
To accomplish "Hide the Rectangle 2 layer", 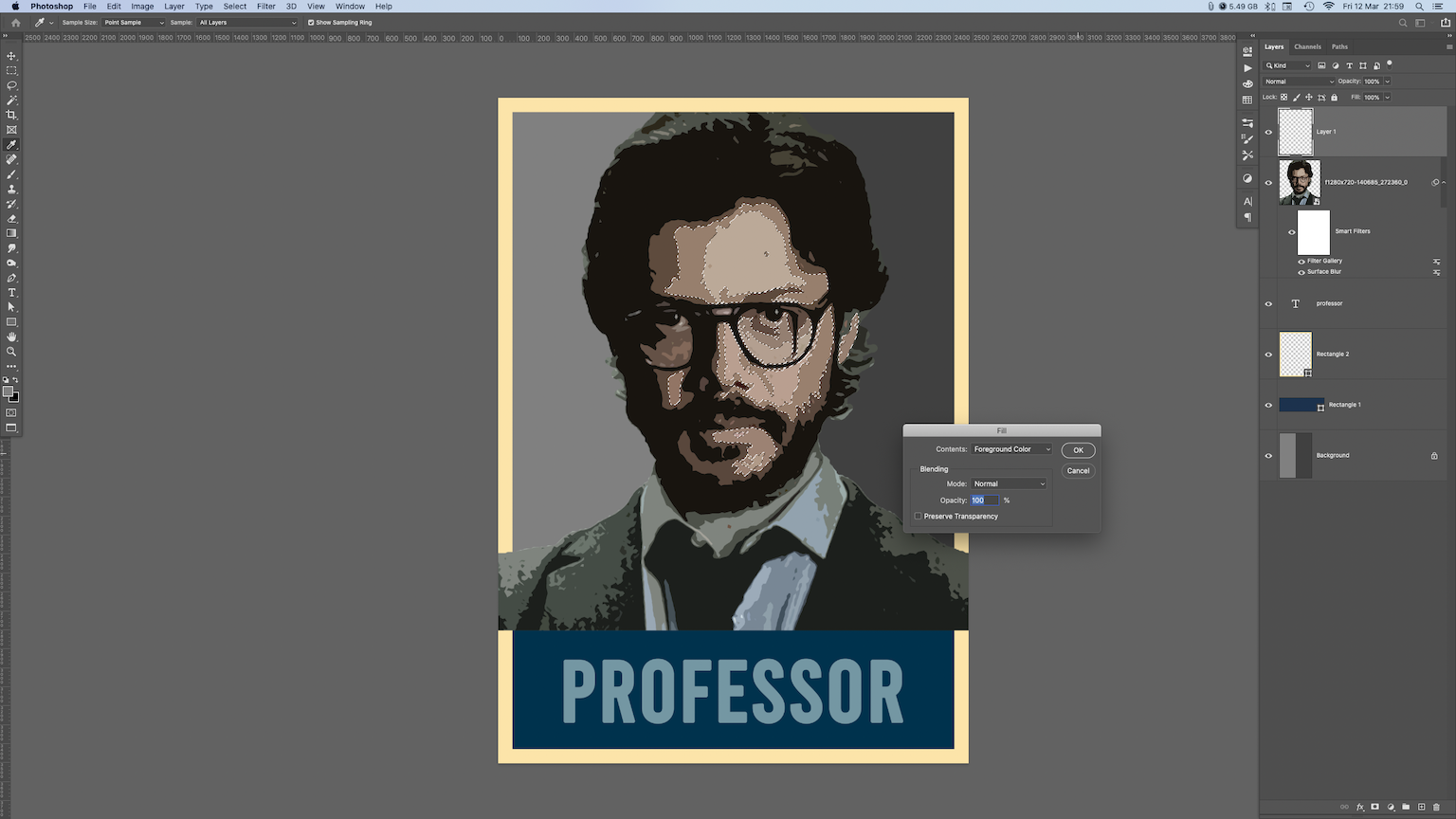I will tap(1268, 355).
